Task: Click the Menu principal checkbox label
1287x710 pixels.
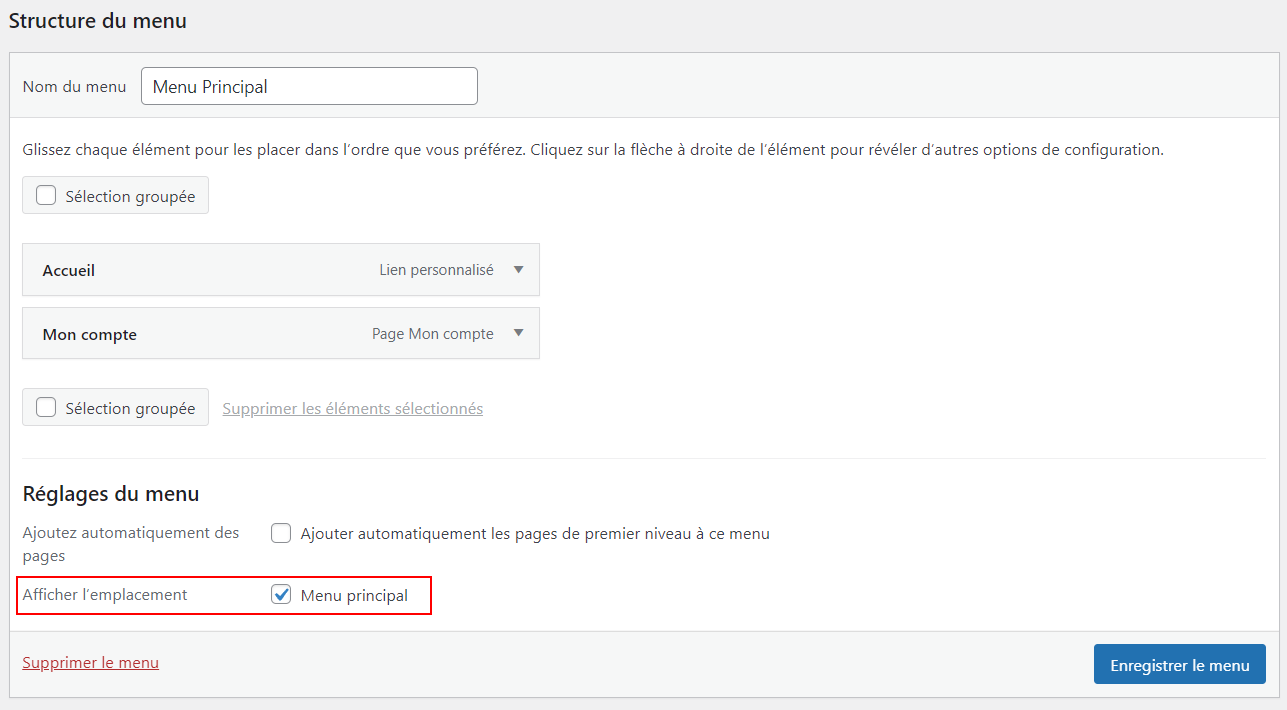Action: click(x=354, y=596)
